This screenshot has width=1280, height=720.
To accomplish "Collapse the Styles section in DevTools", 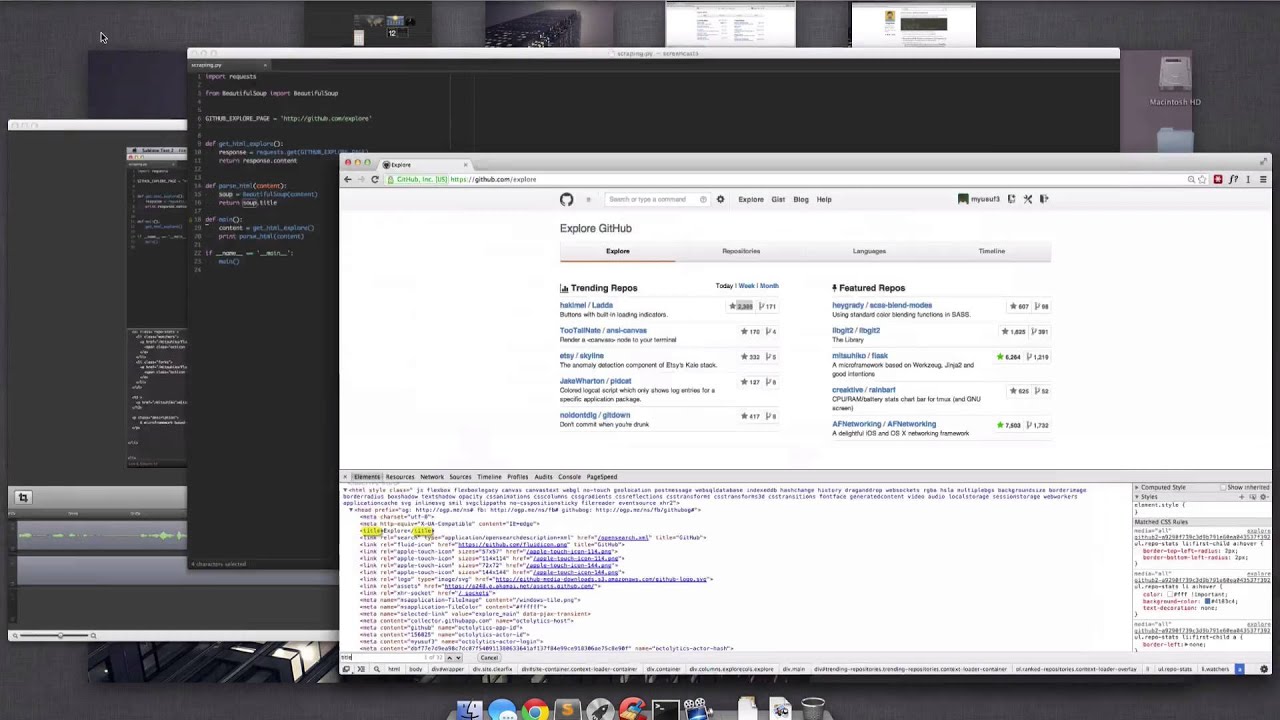I will (1137, 496).
